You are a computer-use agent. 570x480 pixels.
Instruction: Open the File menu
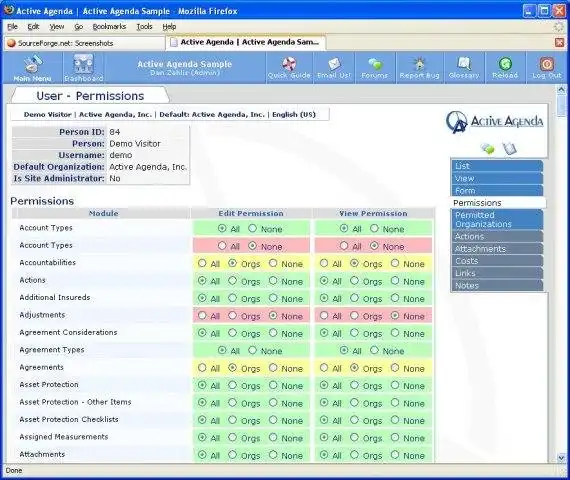(x=12, y=27)
